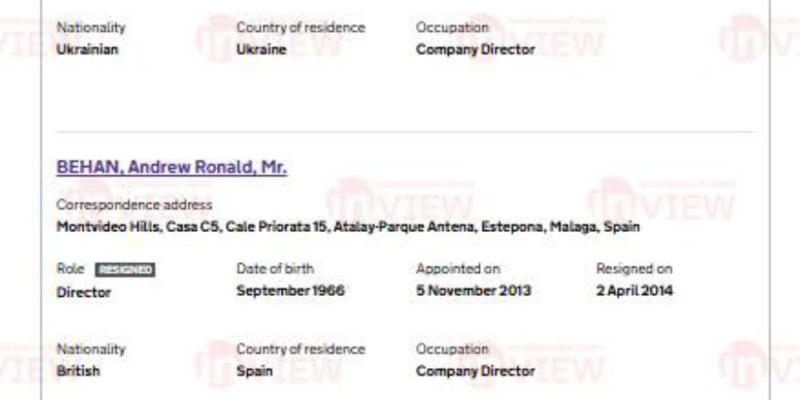
Task: Click the British nationality value
Action: [x=78, y=371]
